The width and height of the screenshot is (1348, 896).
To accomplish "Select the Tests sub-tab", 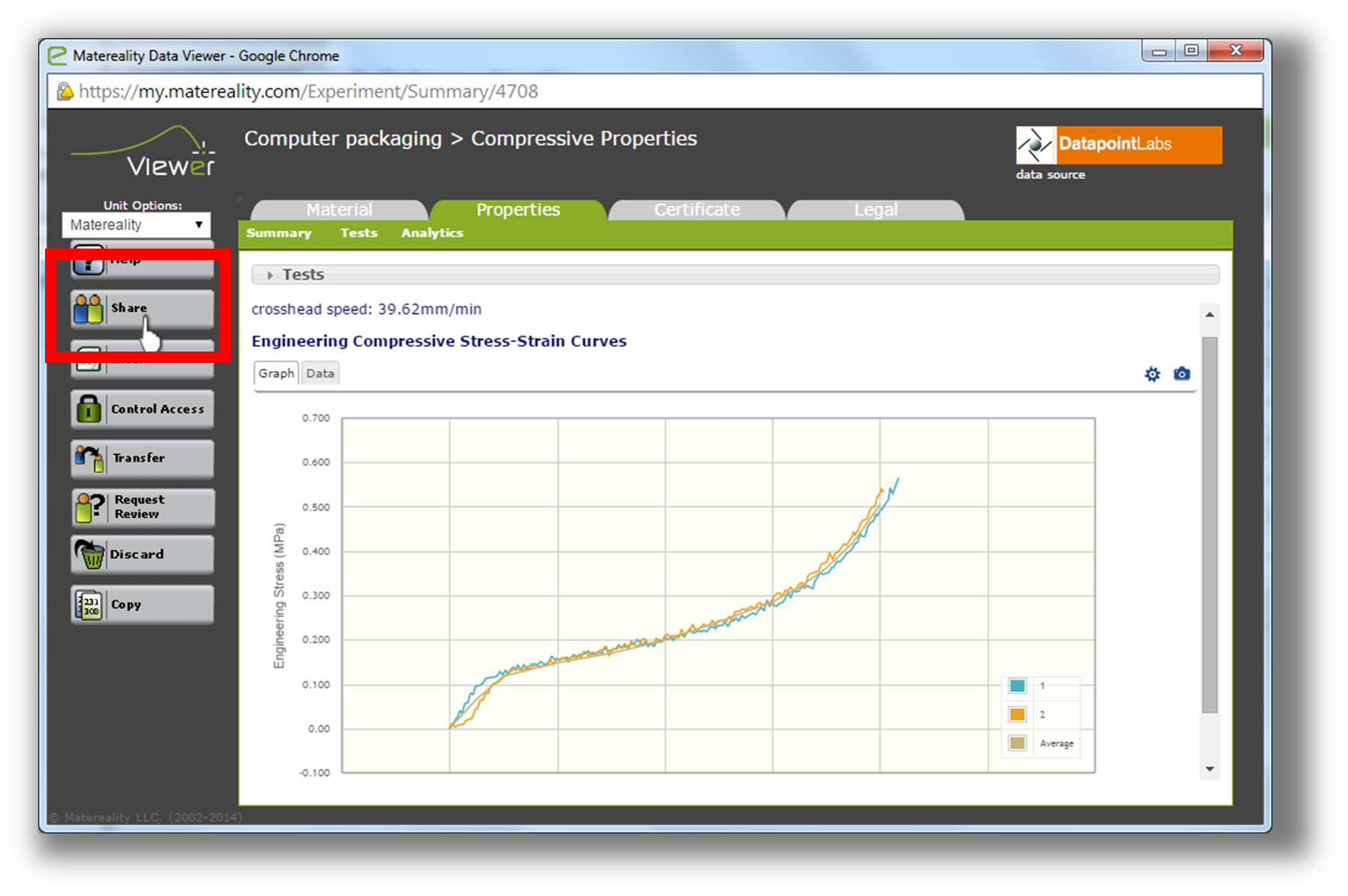I will coord(359,233).
